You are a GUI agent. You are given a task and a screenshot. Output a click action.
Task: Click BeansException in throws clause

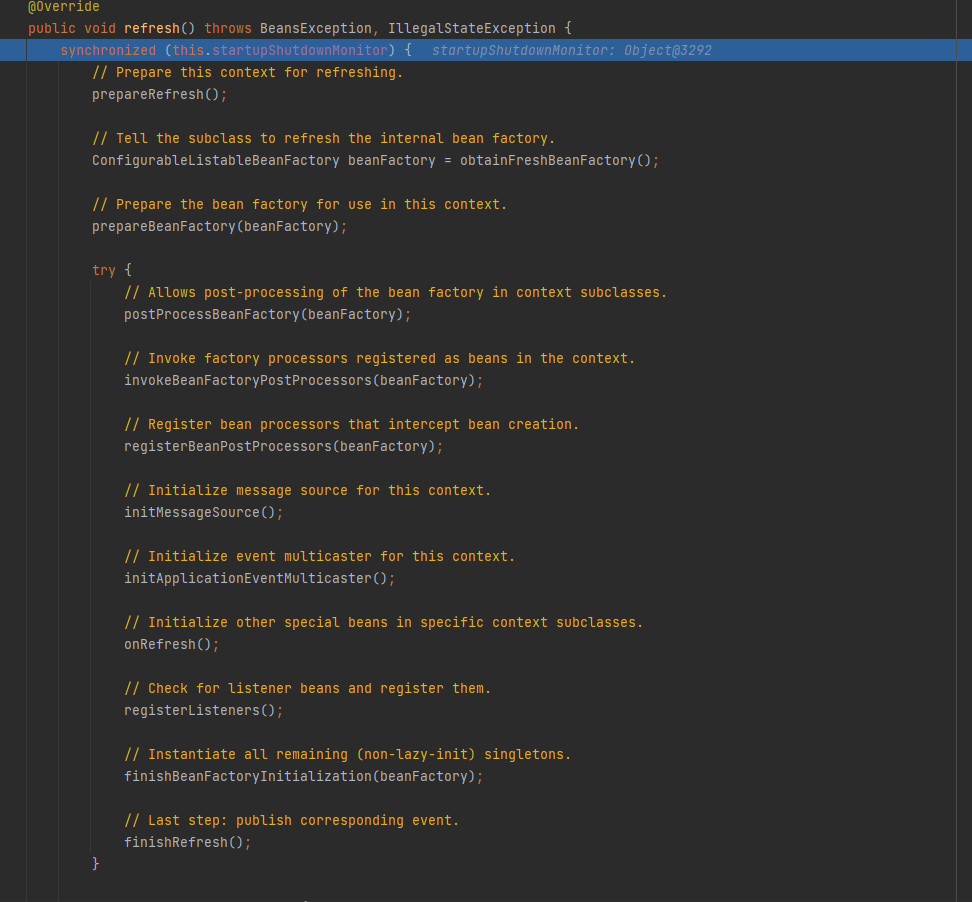pos(316,29)
